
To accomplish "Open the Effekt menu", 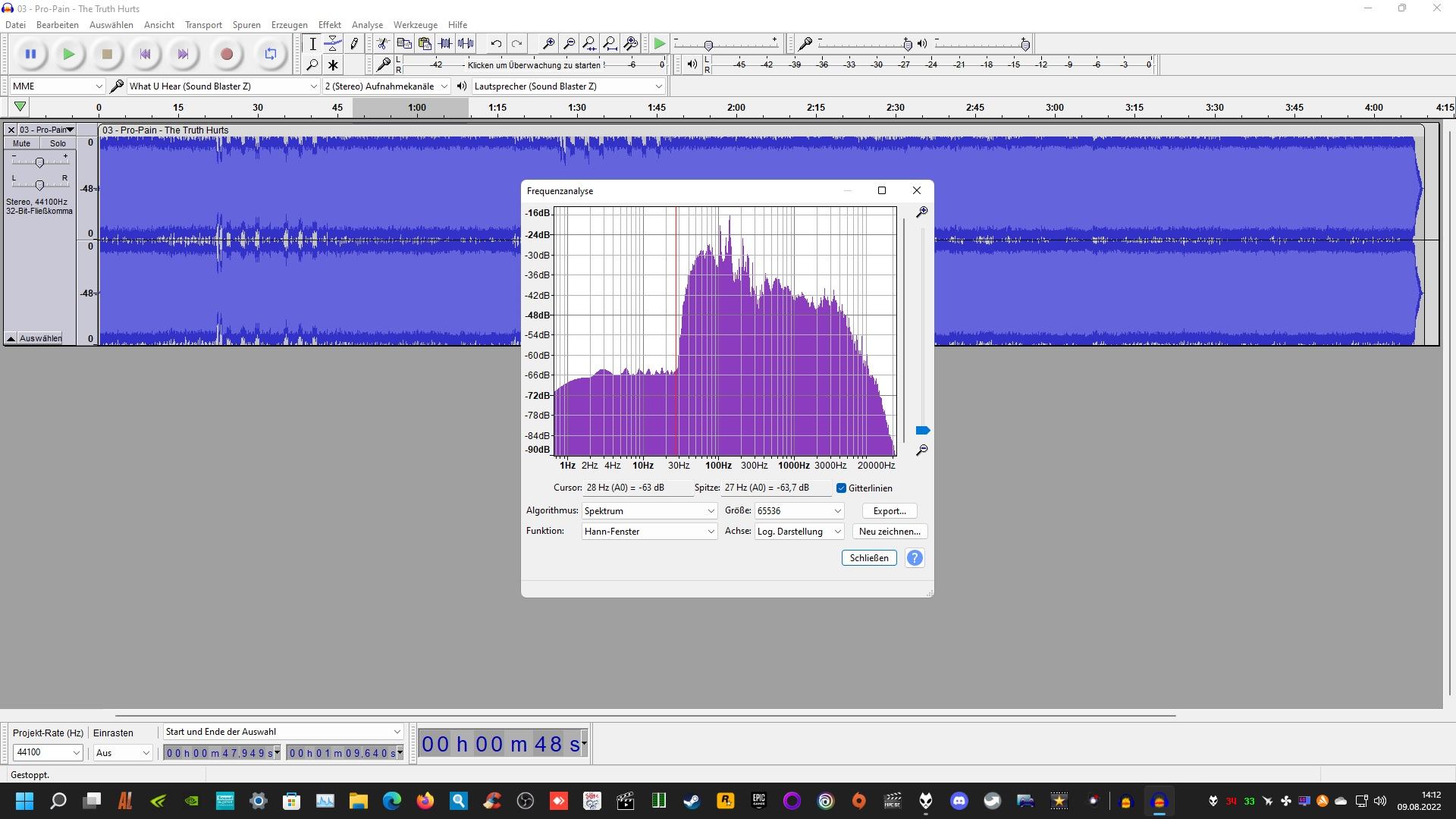I will 329,25.
